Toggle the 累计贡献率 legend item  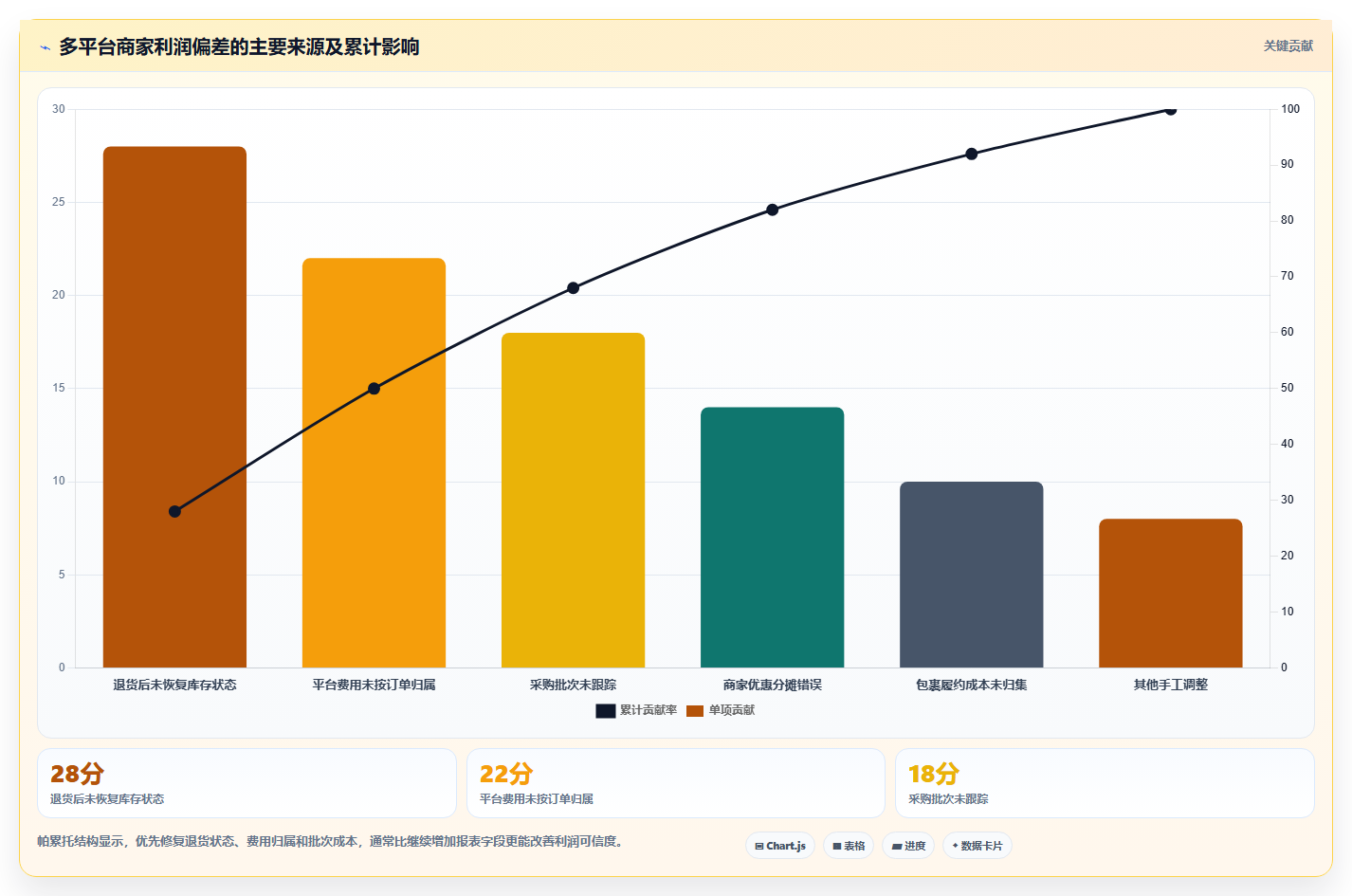click(x=636, y=710)
